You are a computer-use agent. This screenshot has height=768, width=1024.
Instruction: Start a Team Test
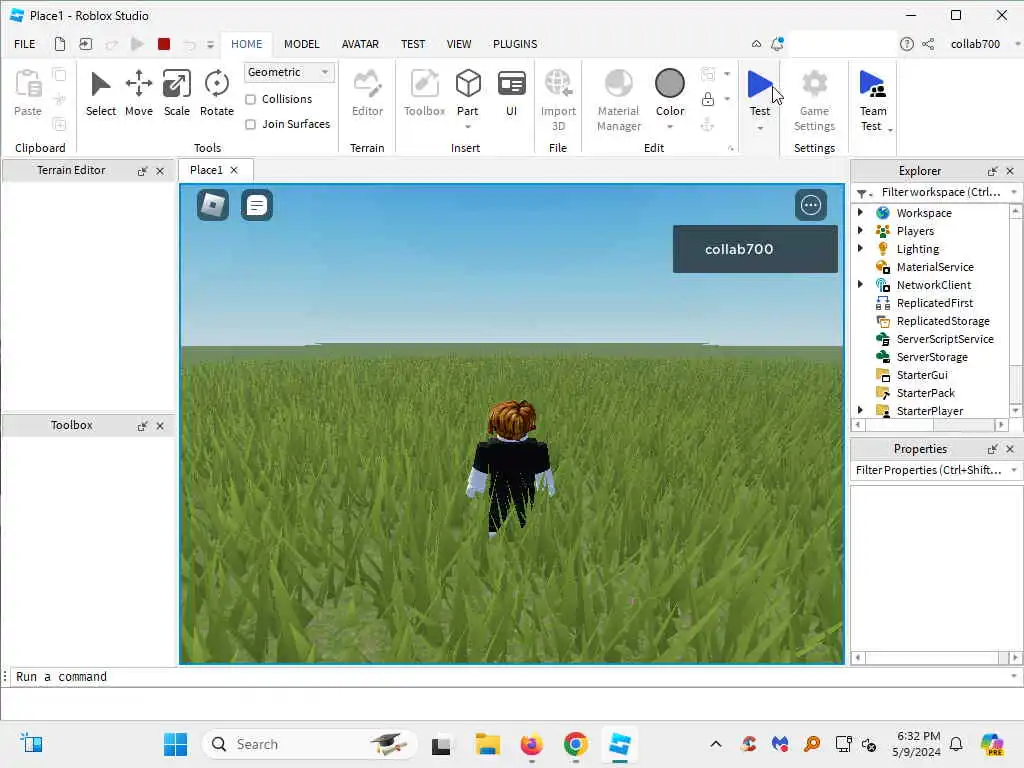(872, 100)
